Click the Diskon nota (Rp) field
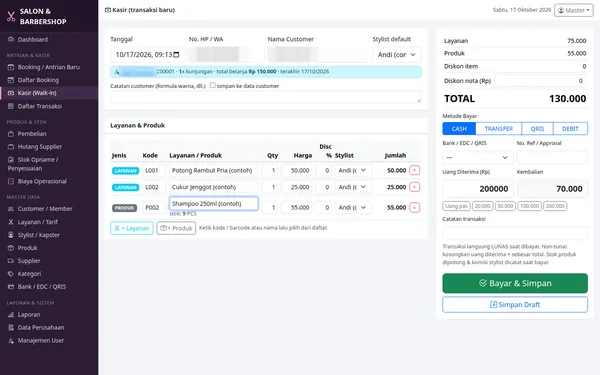This screenshot has height=375, width=600. (541, 81)
